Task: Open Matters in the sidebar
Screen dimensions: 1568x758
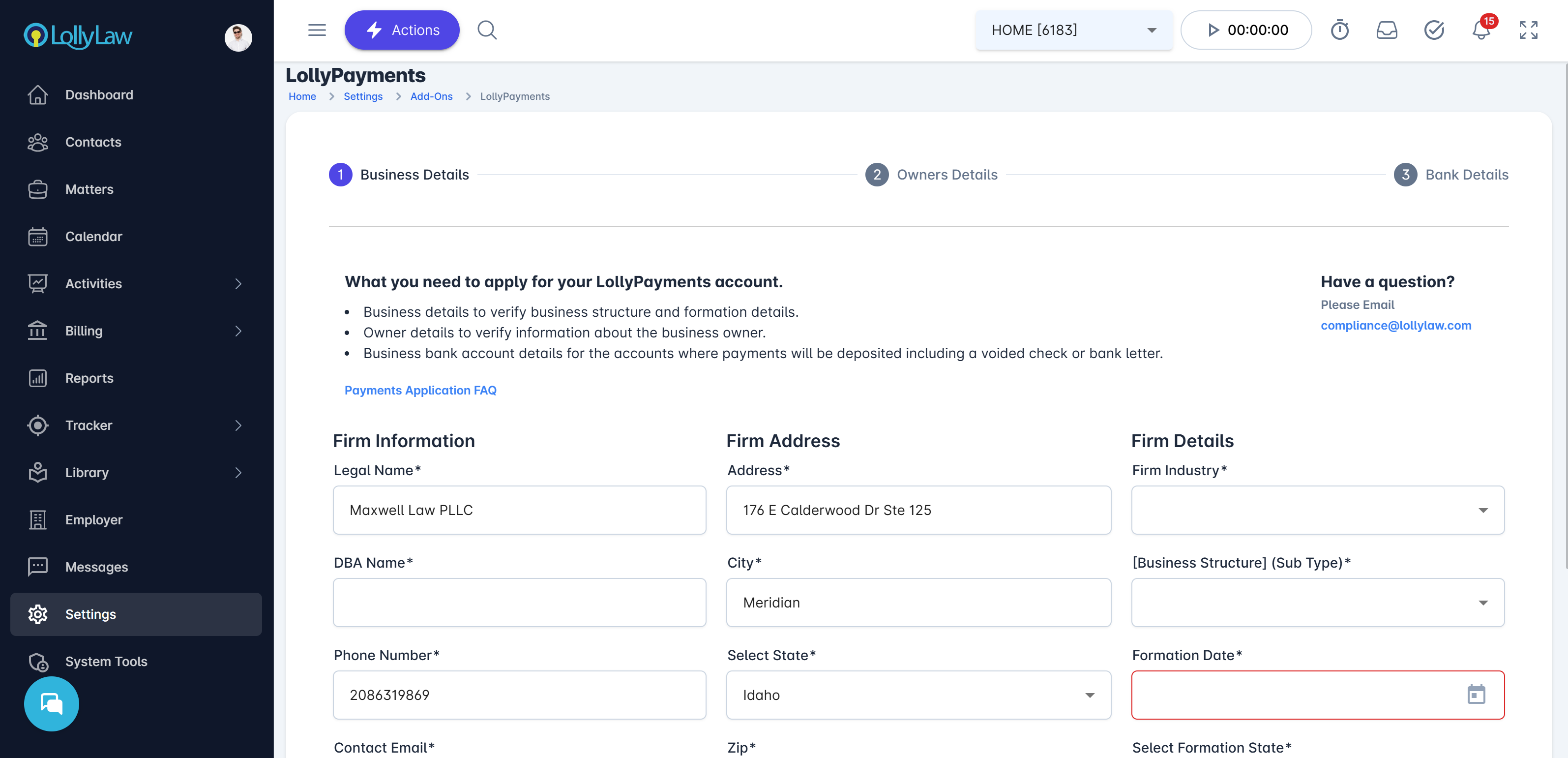Action: click(x=89, y=189)
